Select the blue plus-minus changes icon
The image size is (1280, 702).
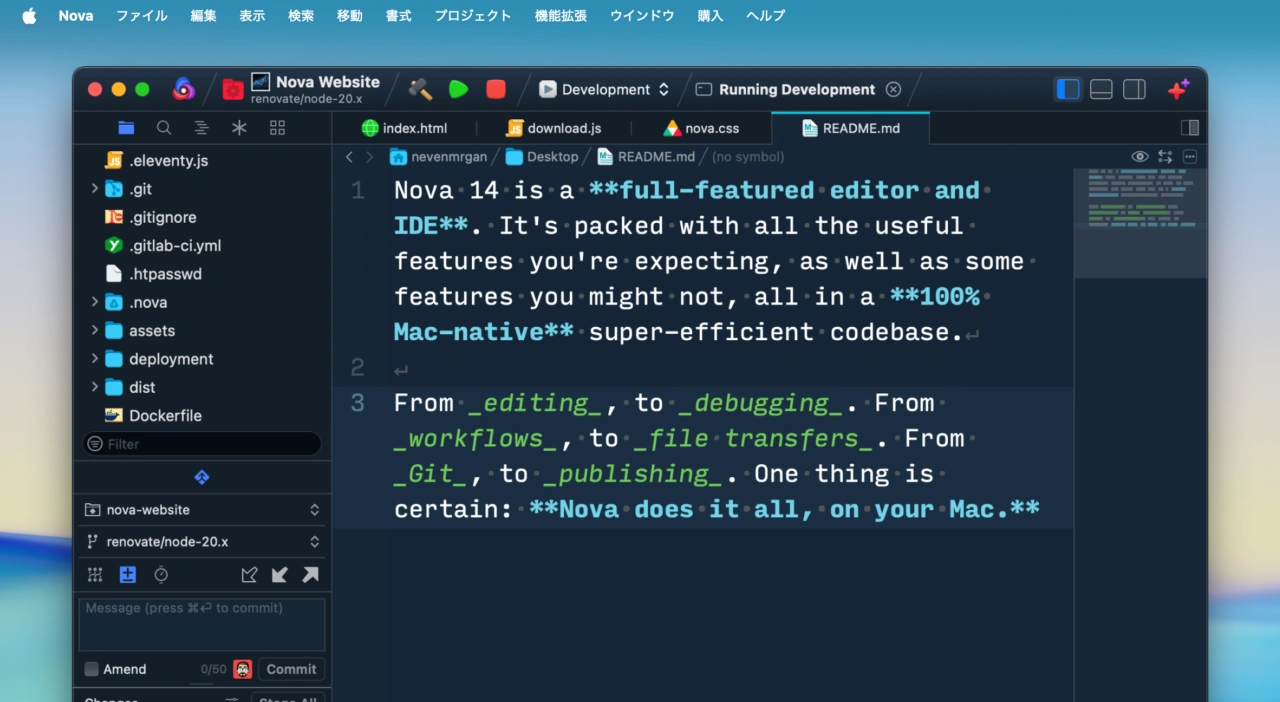coord(128,575)
